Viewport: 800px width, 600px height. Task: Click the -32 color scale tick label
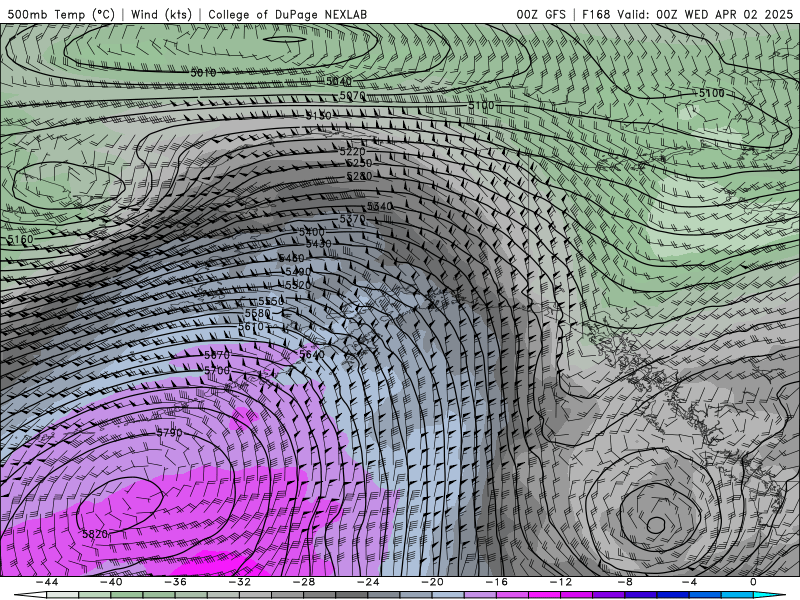(240, 582)
